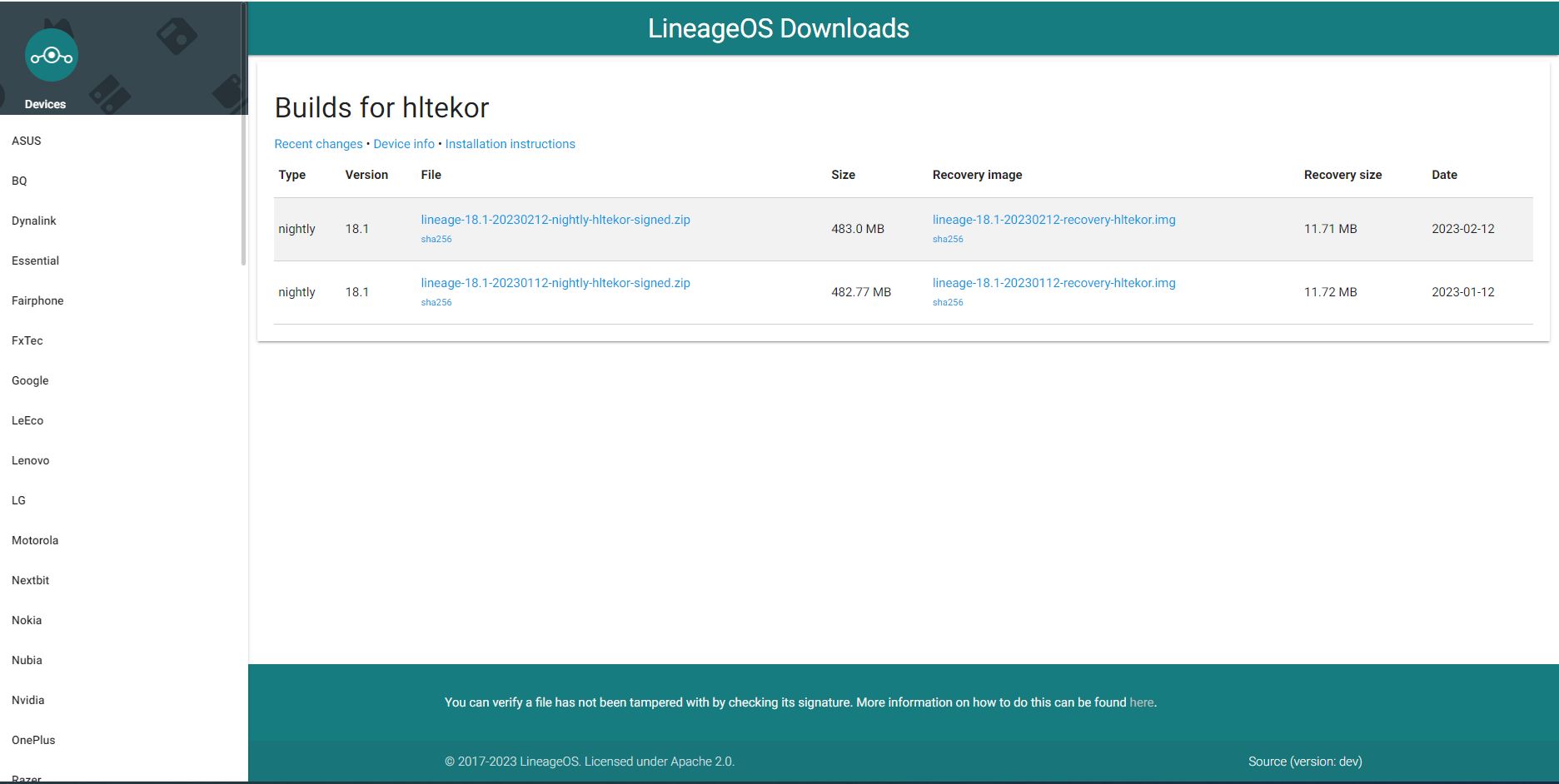
Task: Select OnePlus in sidebar
Action: click(x=33, y=740)
